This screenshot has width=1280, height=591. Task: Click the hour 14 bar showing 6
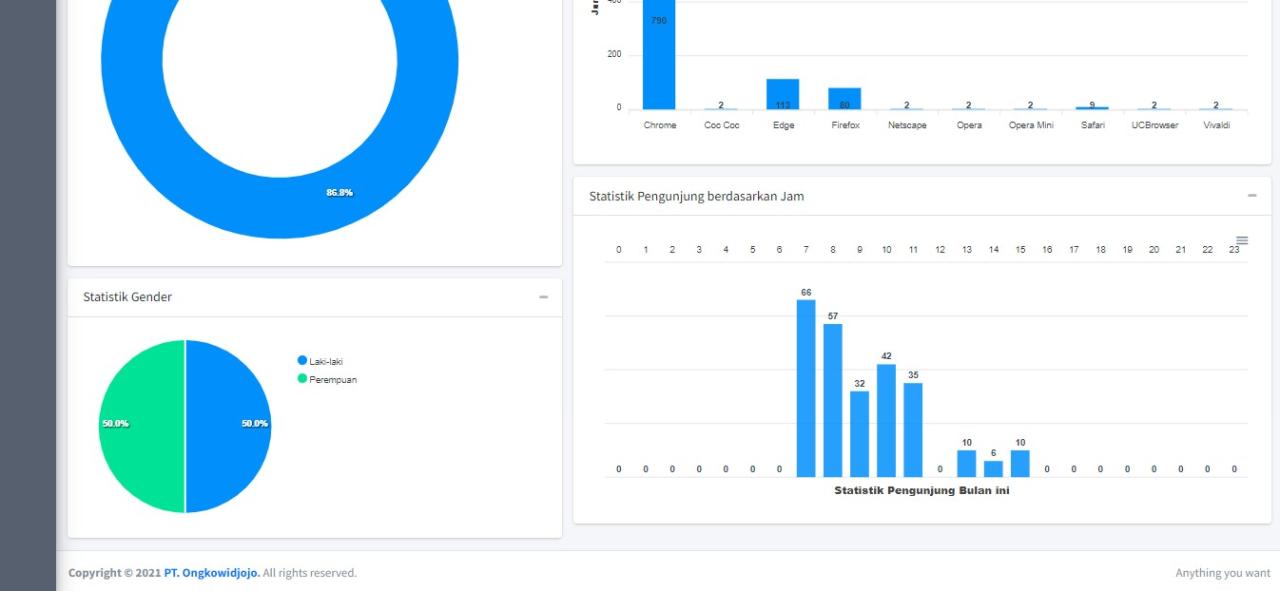(993, 469)
